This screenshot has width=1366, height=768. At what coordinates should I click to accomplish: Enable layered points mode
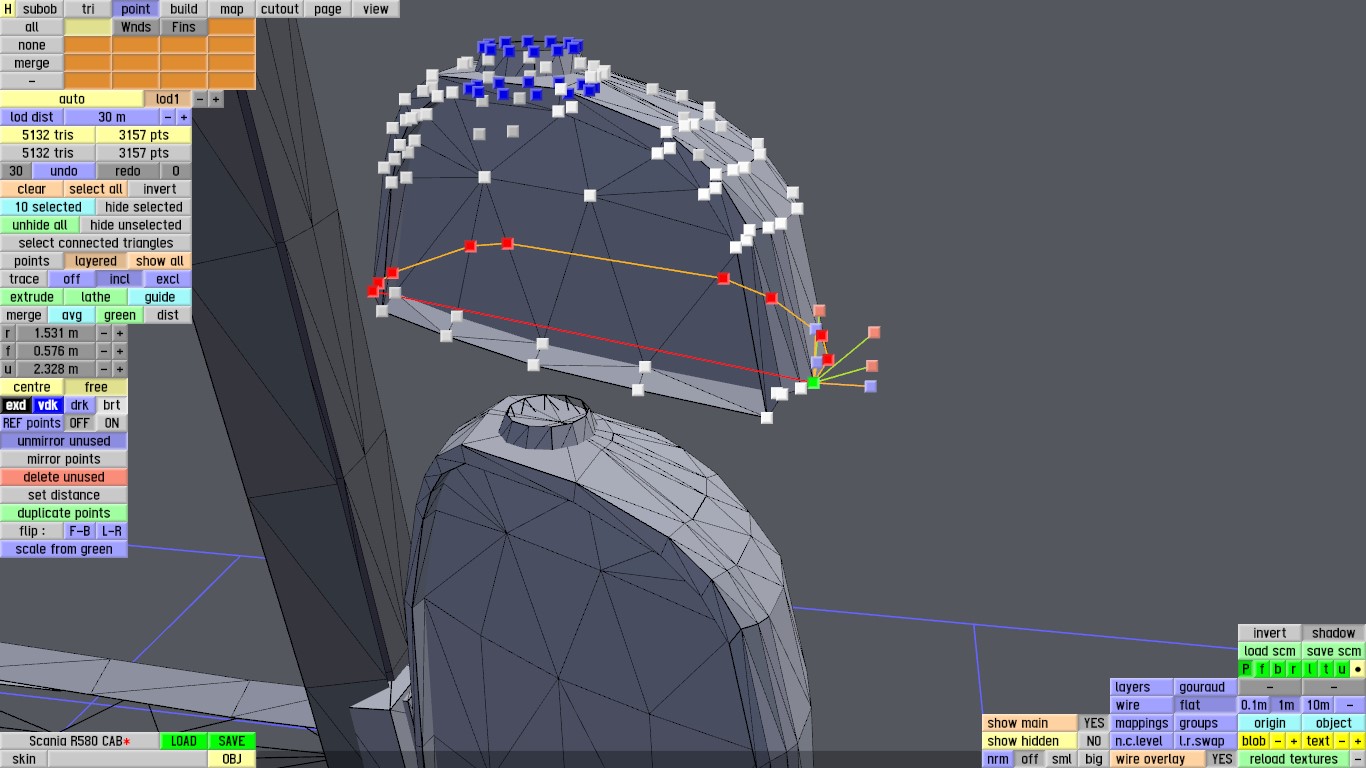point(96,261)
